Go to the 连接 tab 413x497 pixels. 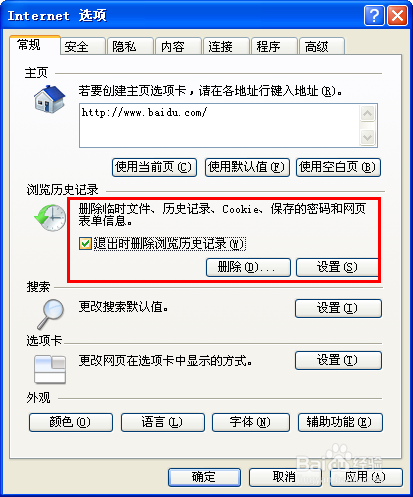226,46
